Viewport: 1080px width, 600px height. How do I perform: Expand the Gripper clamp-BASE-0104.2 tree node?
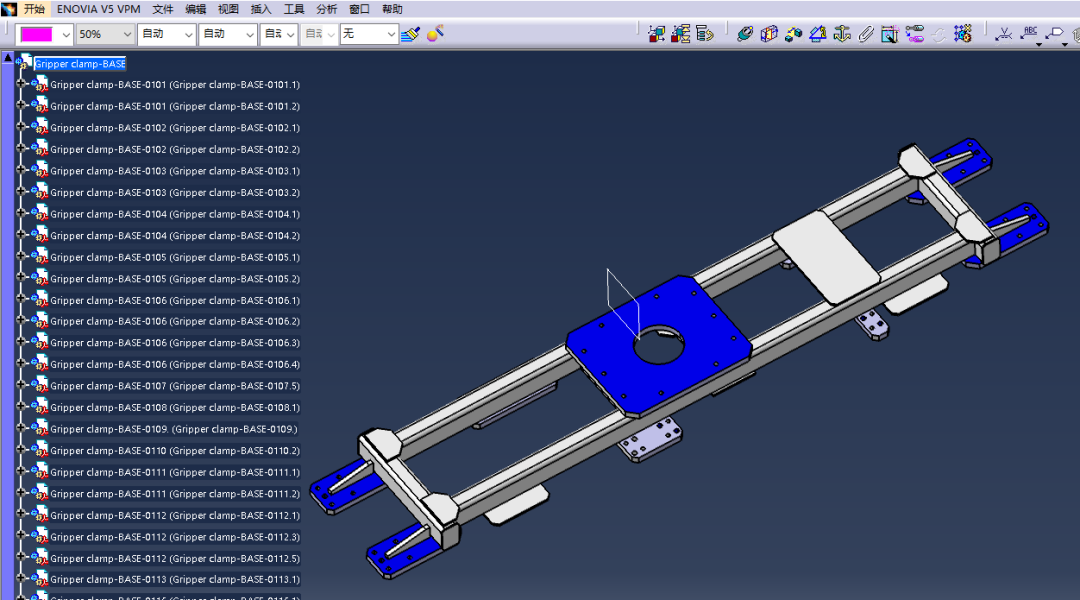pos(20,236)
